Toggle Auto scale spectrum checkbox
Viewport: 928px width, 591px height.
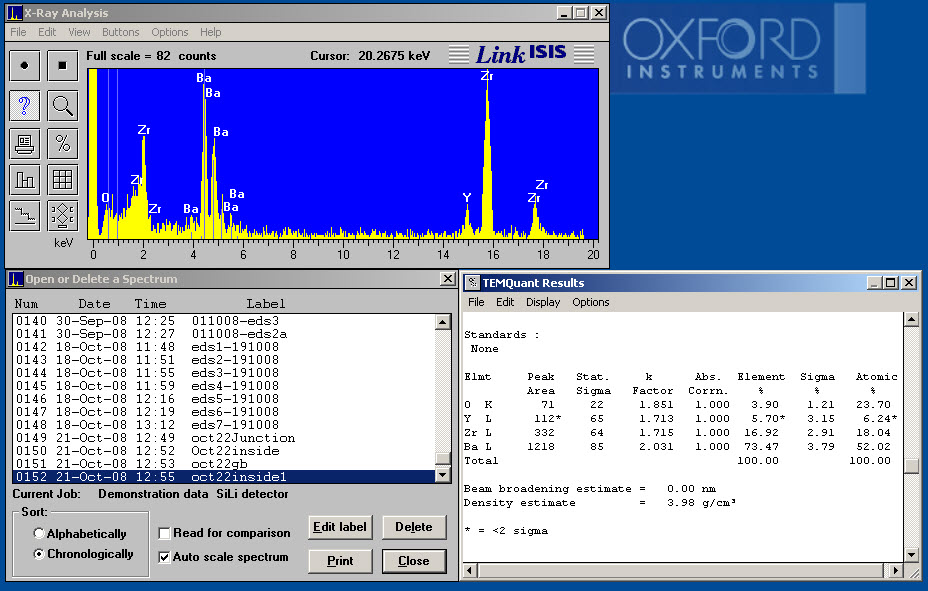coord(224,557)
